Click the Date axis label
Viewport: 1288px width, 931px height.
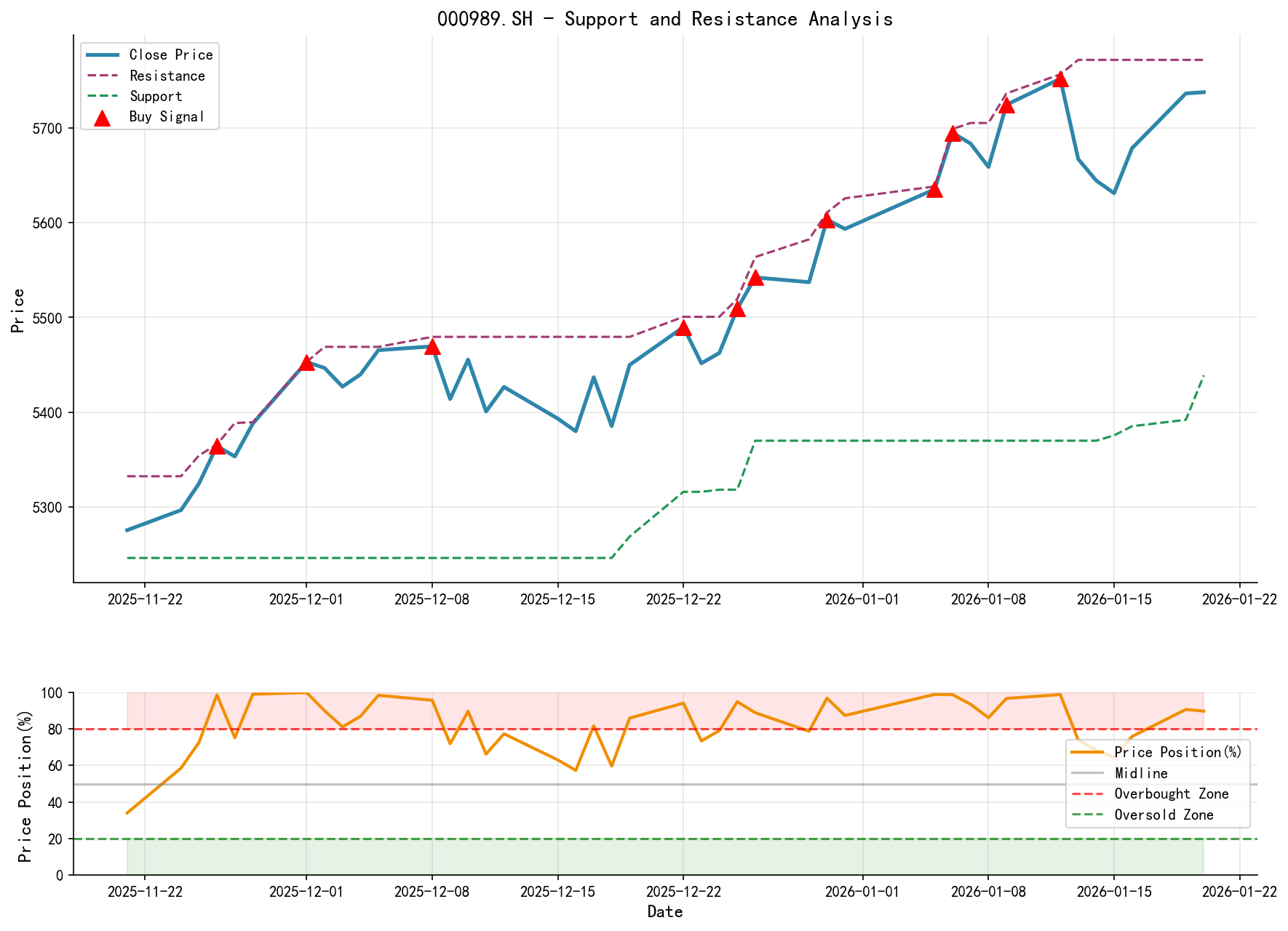[x=665, y=911]
